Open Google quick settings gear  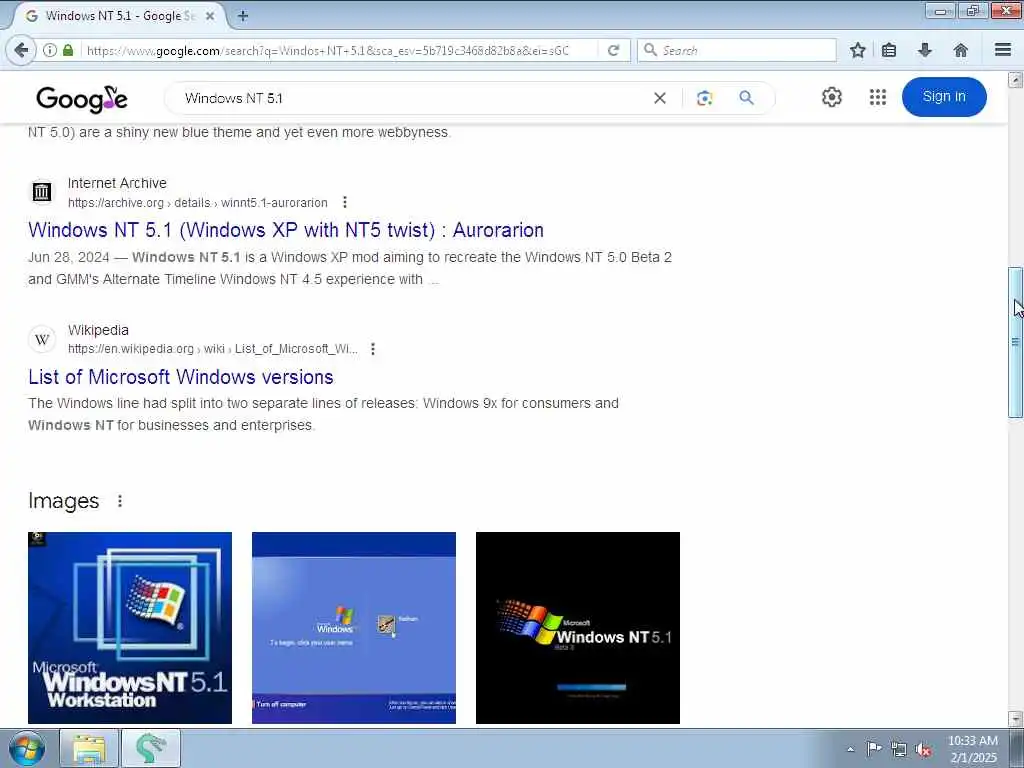(831, 97)
